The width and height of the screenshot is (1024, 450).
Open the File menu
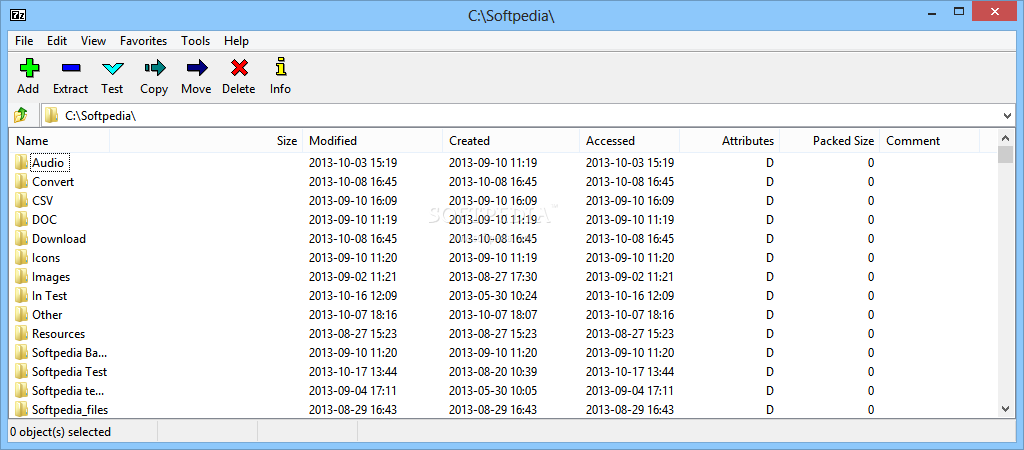click(x=24, y=40)
